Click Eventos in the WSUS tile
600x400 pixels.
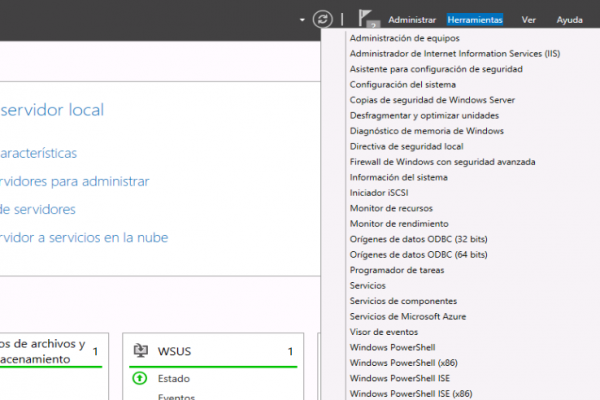click(x=176, y=397)
